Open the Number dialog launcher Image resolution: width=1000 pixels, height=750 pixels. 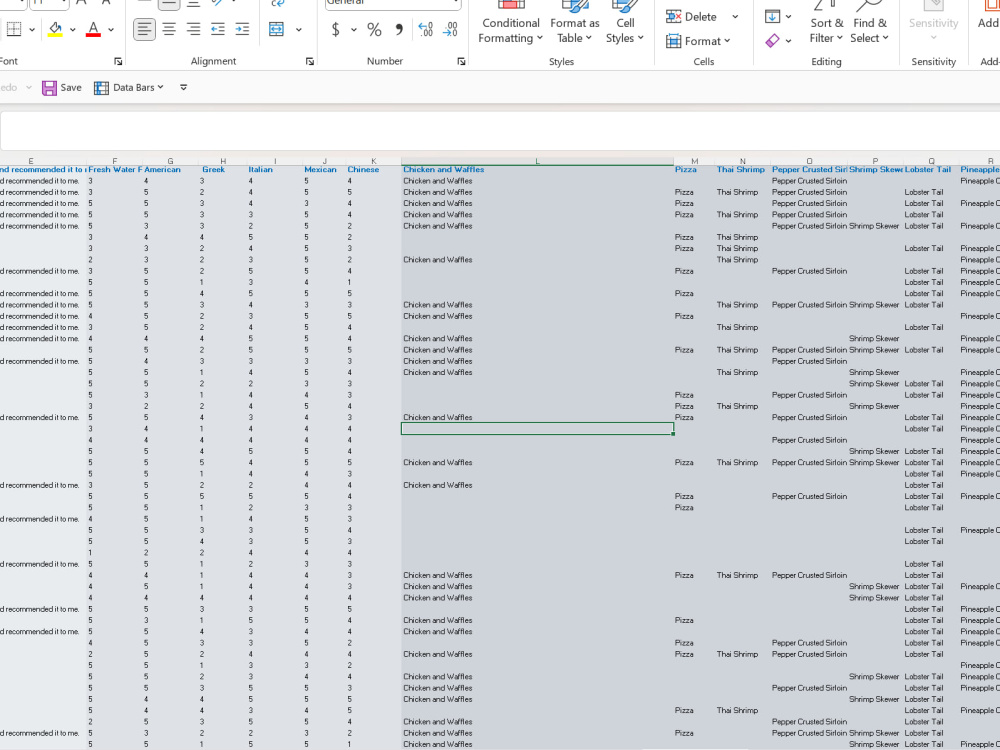coord(461,61)
